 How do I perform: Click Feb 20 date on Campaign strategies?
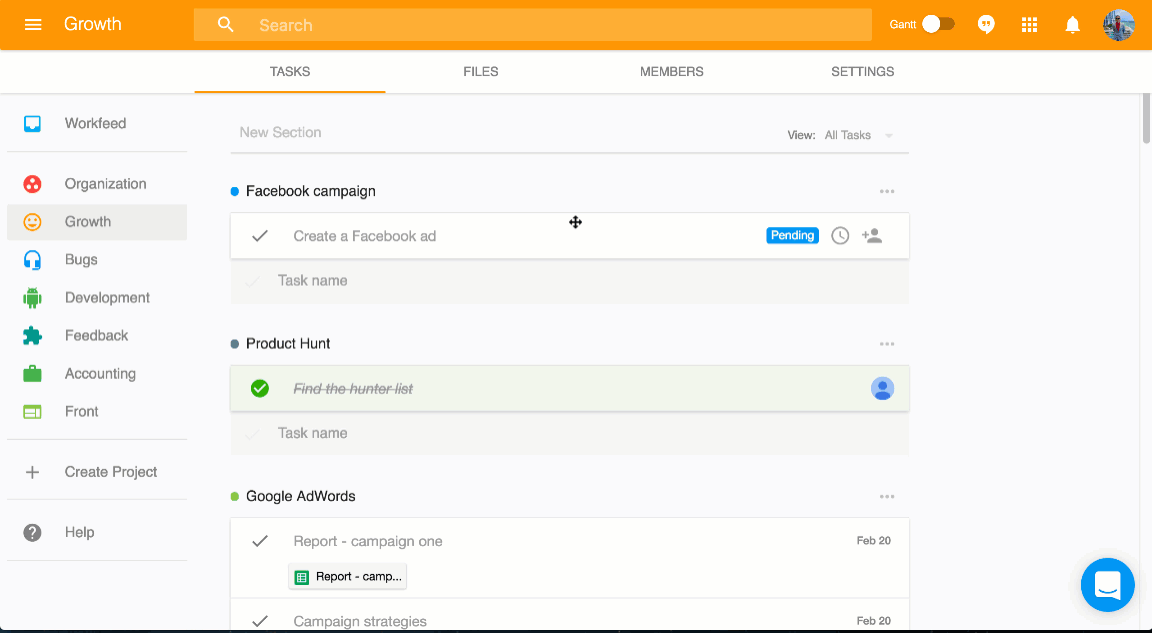click(x=874, y=621)
